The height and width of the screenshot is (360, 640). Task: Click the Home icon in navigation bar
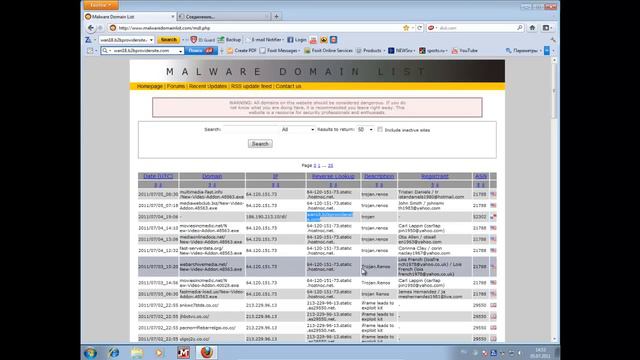(532, 28)
